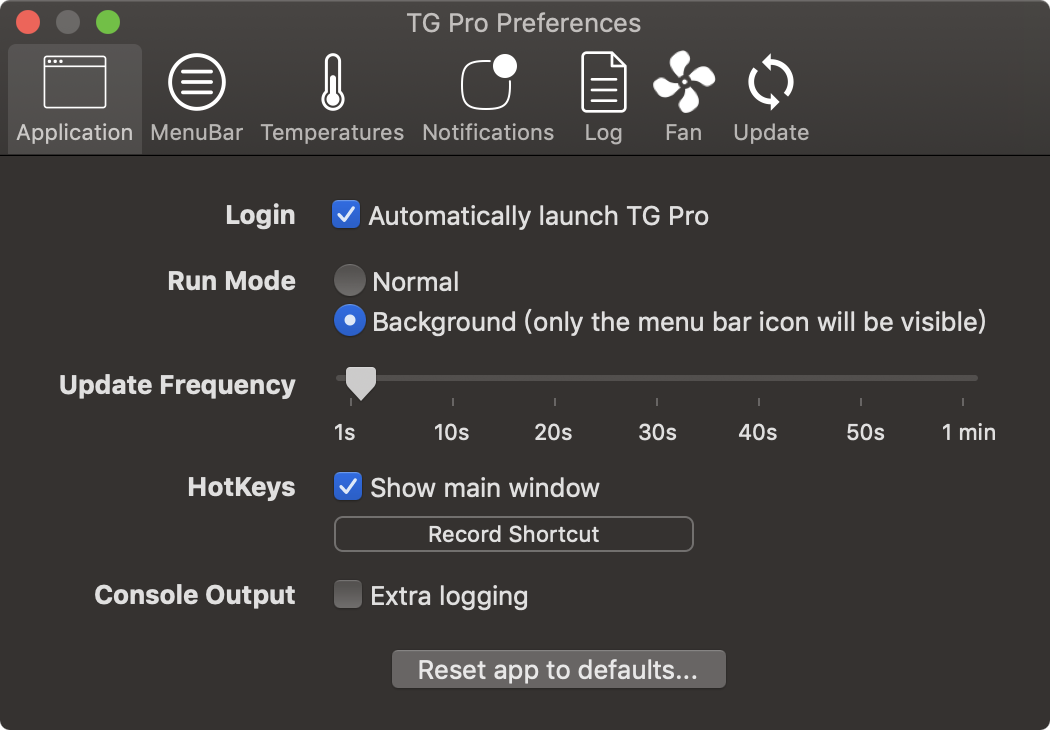
Task: Click the Application tab label
Action: [74, 133]
